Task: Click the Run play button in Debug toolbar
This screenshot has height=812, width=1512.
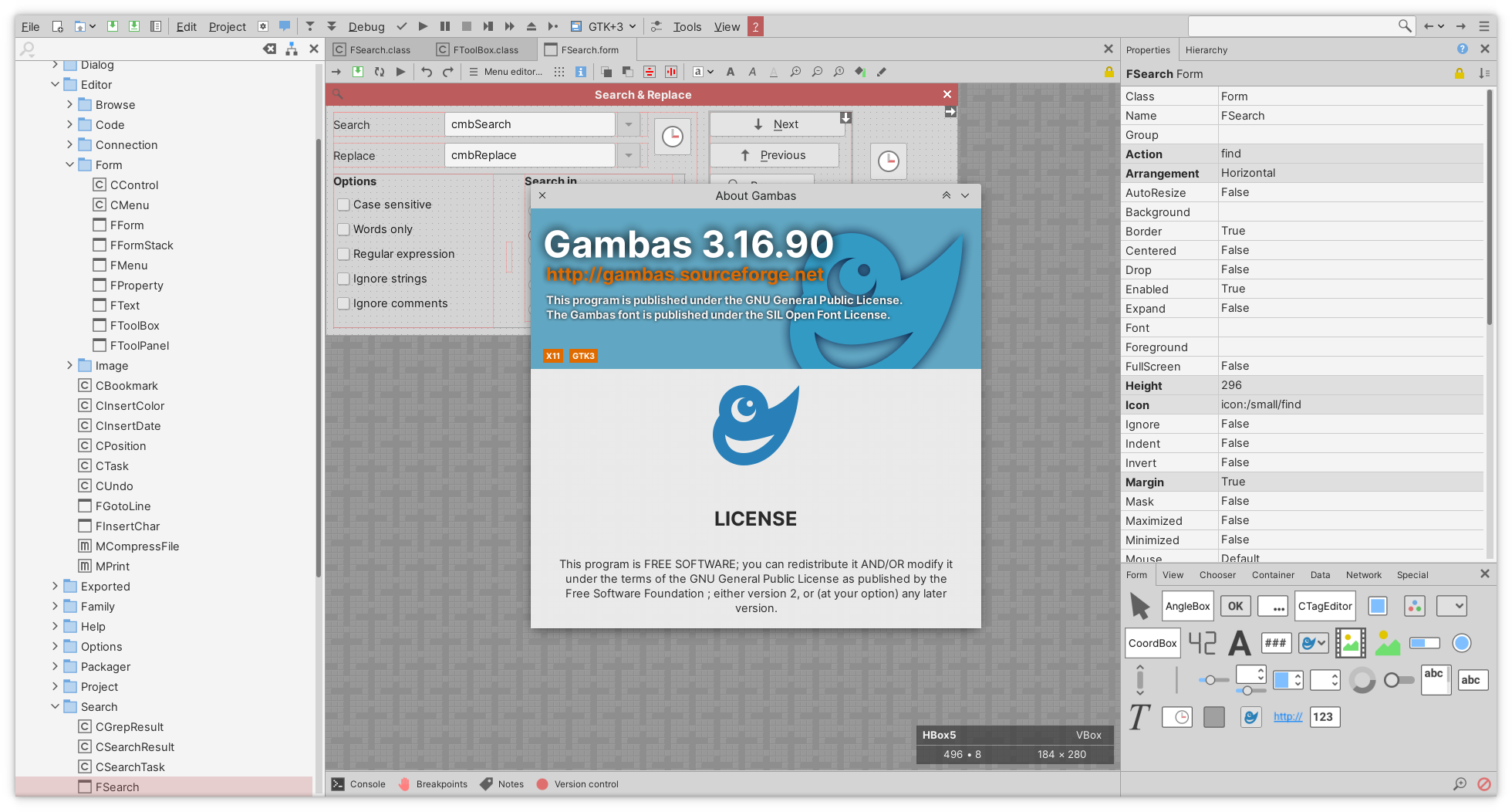Action: [423, 26]
